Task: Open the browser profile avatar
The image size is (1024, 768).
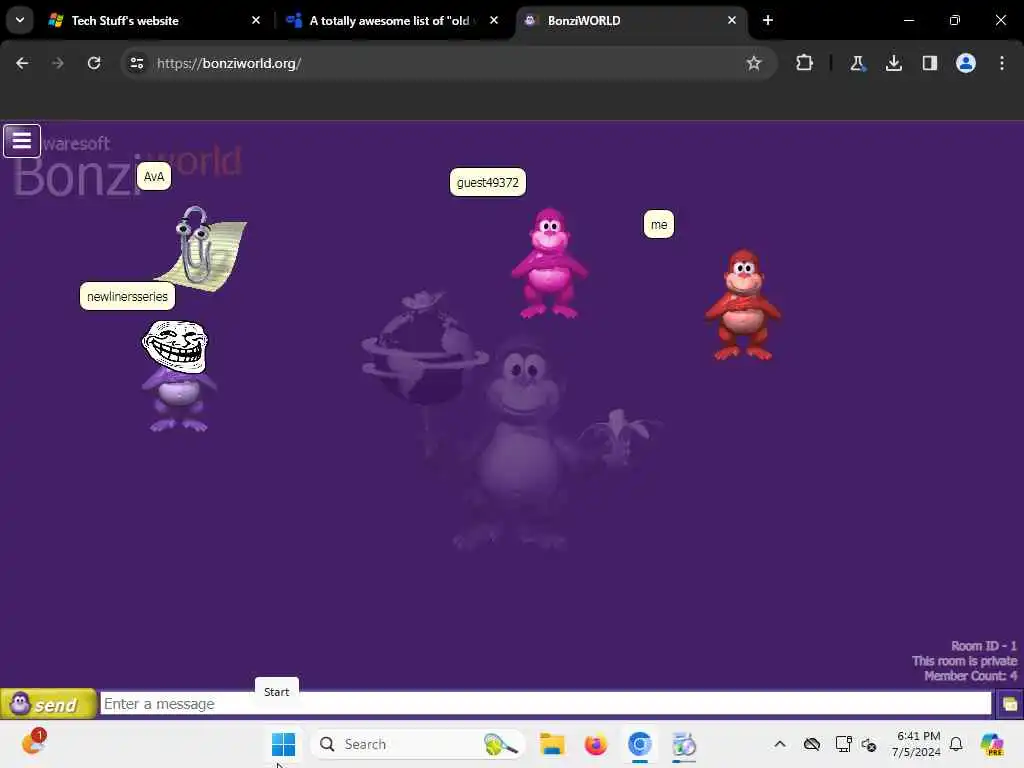Action: [966, 63]
